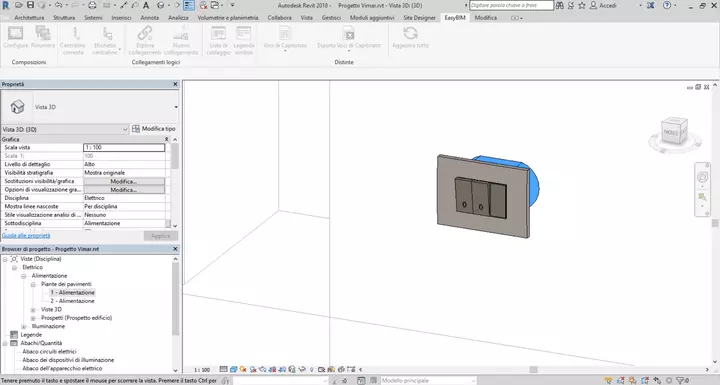
Task: Click the horizontal scrollbar thumb of the 3D view
Action: (534, 369)
